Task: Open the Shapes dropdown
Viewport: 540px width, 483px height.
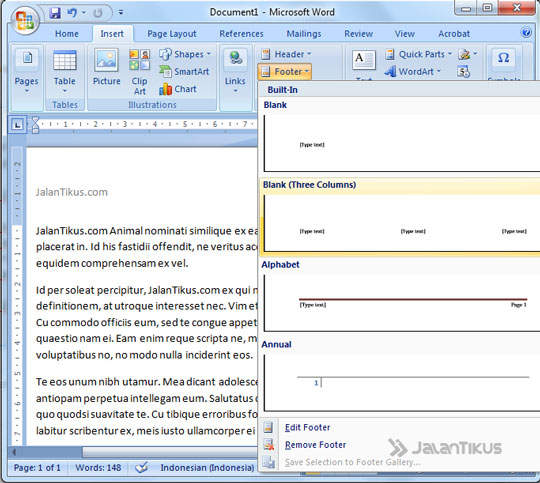Action: click(x=185, y=54)
